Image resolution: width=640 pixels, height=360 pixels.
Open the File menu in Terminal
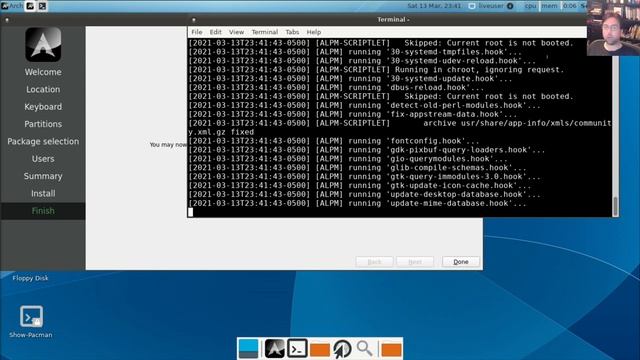click(197, 32)
